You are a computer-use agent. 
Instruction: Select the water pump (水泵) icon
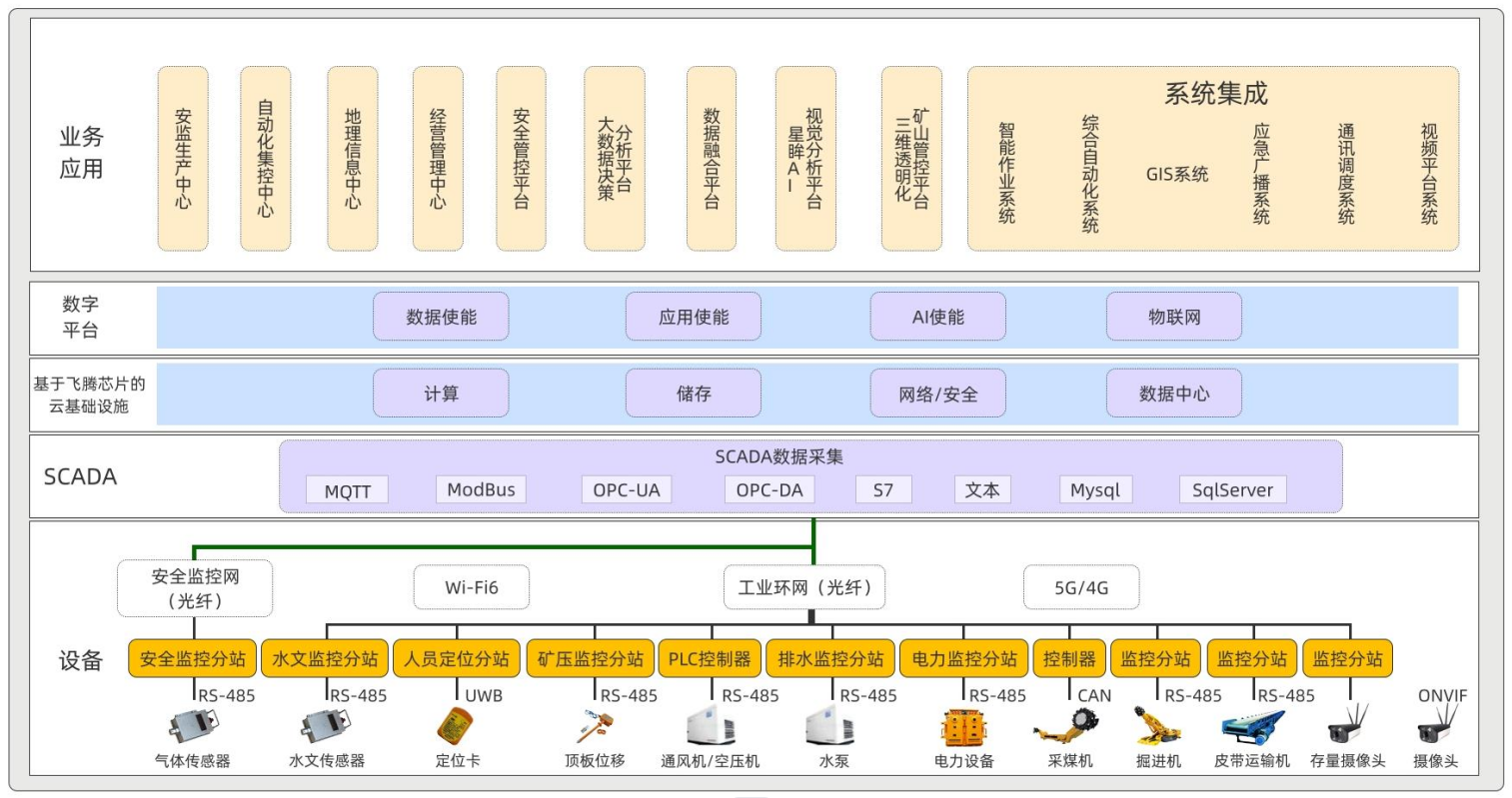[x=829, y=726]
